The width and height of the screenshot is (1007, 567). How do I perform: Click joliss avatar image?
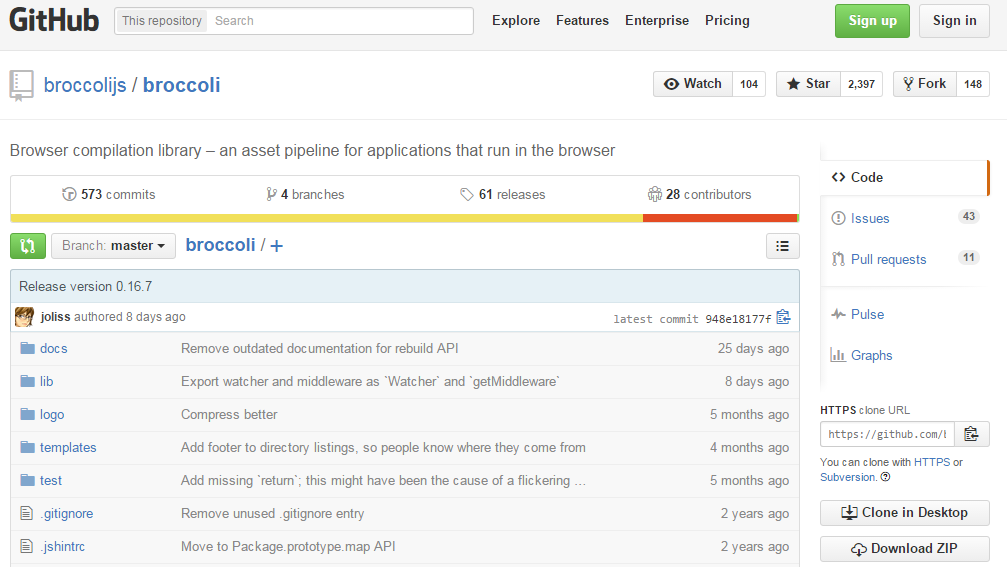[24, 317]
